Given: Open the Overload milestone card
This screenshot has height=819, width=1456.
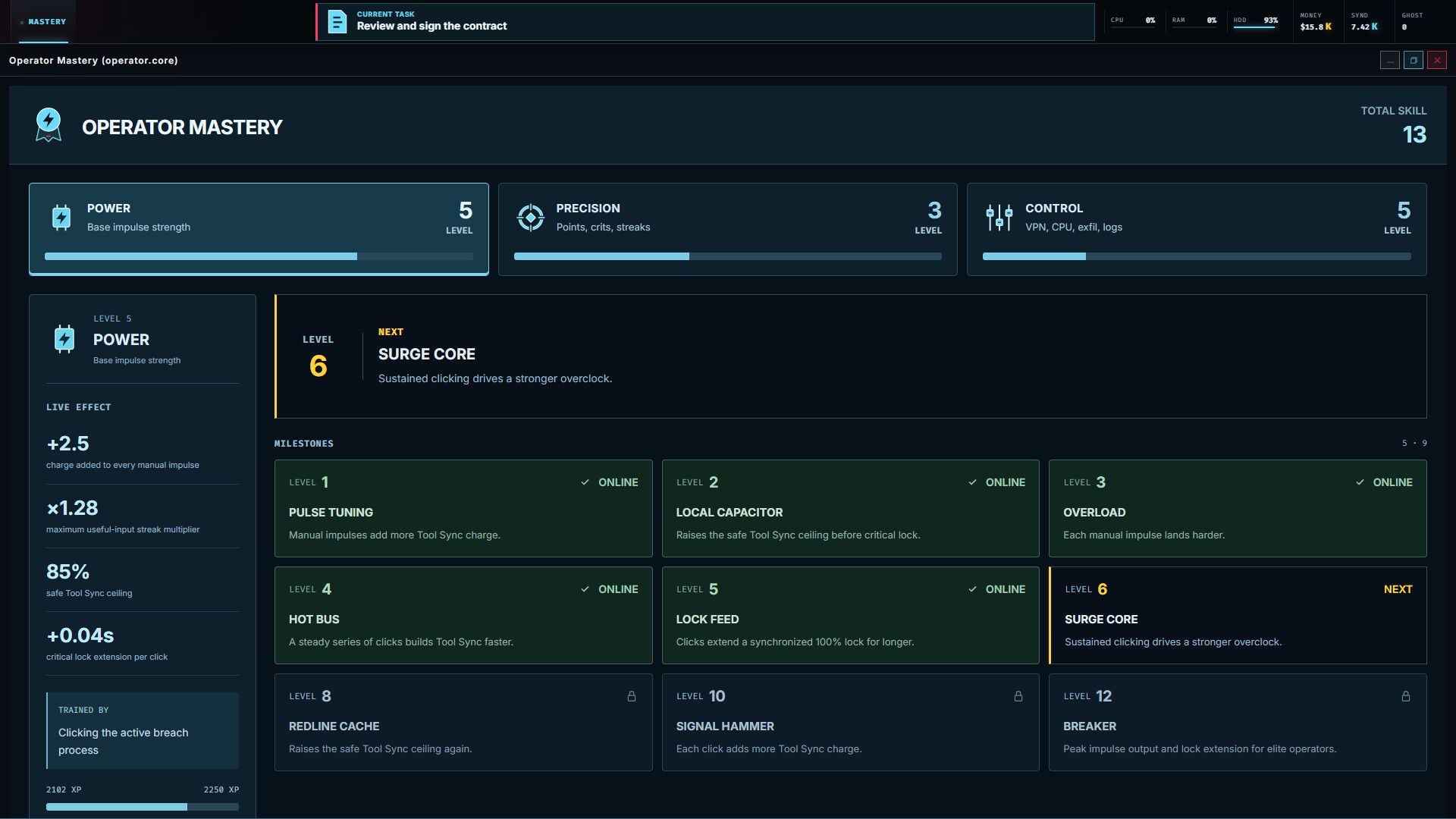Looking at the screenshot, I should (1238, 508).
